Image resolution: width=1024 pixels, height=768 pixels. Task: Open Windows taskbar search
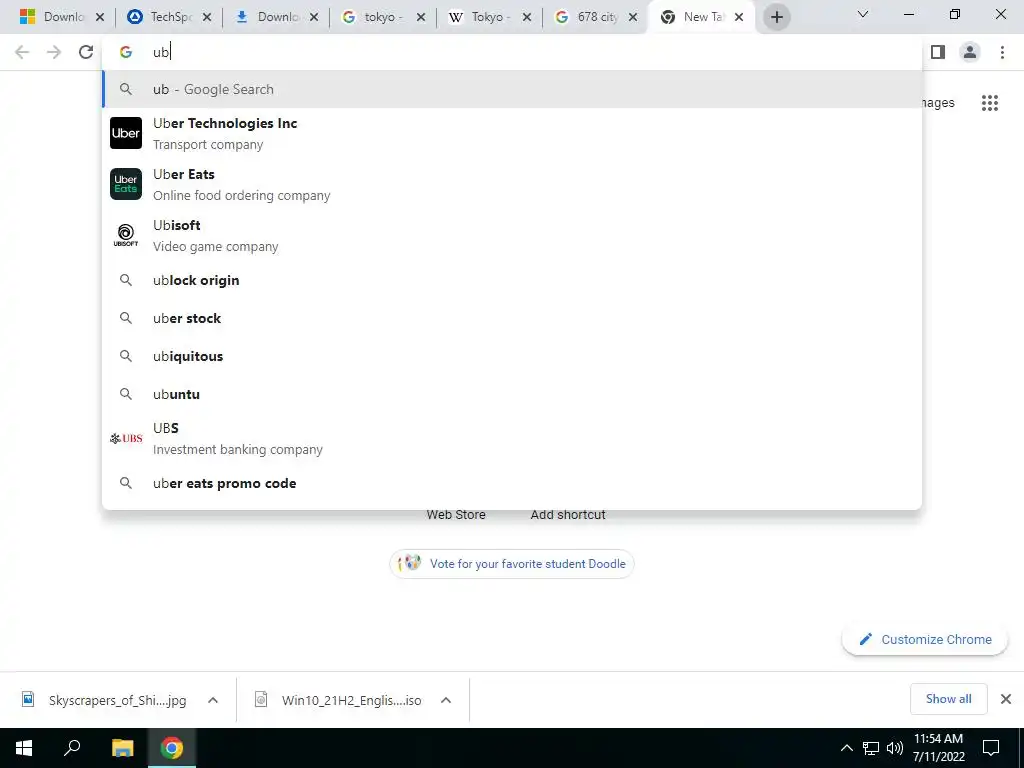point(72,748)
